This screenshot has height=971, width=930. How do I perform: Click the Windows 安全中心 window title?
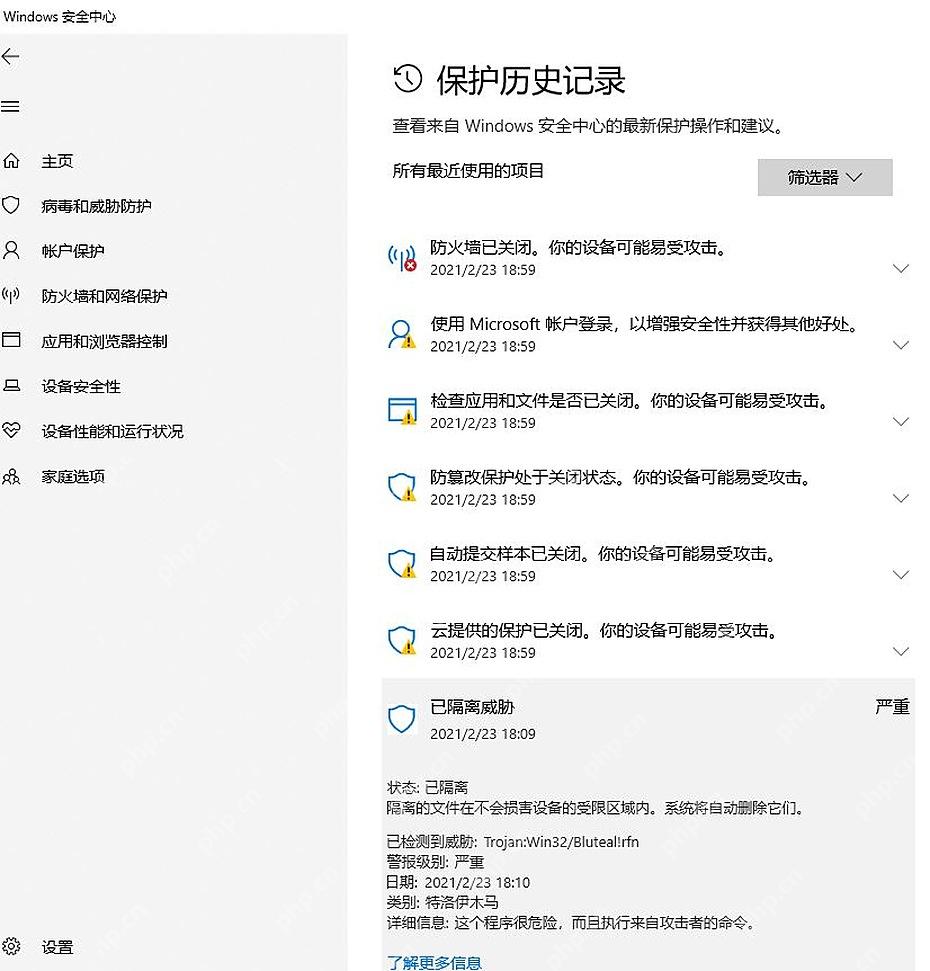(x=59, y=17)
